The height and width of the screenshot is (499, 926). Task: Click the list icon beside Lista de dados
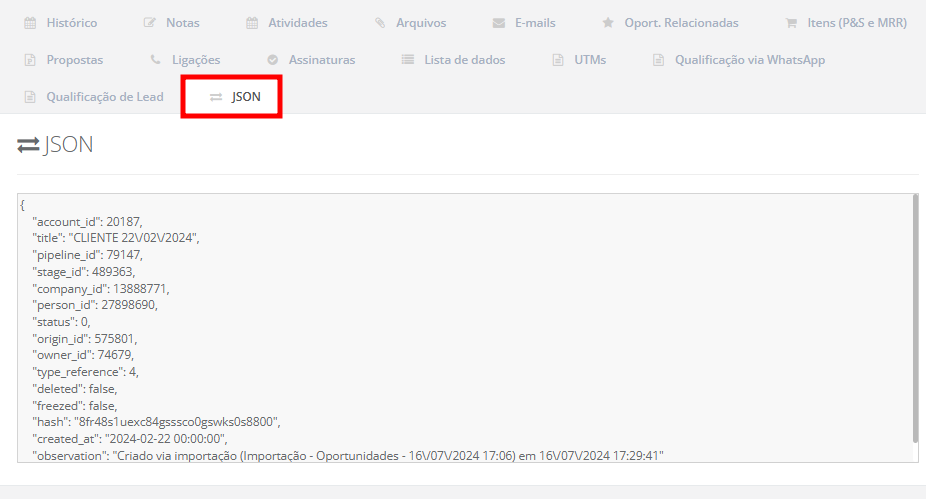tap(408, 60)
